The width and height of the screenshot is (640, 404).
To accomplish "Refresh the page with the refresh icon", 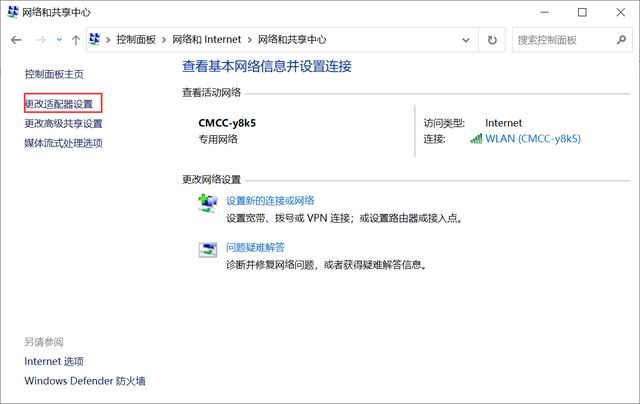I will click(x=492, y=40).
